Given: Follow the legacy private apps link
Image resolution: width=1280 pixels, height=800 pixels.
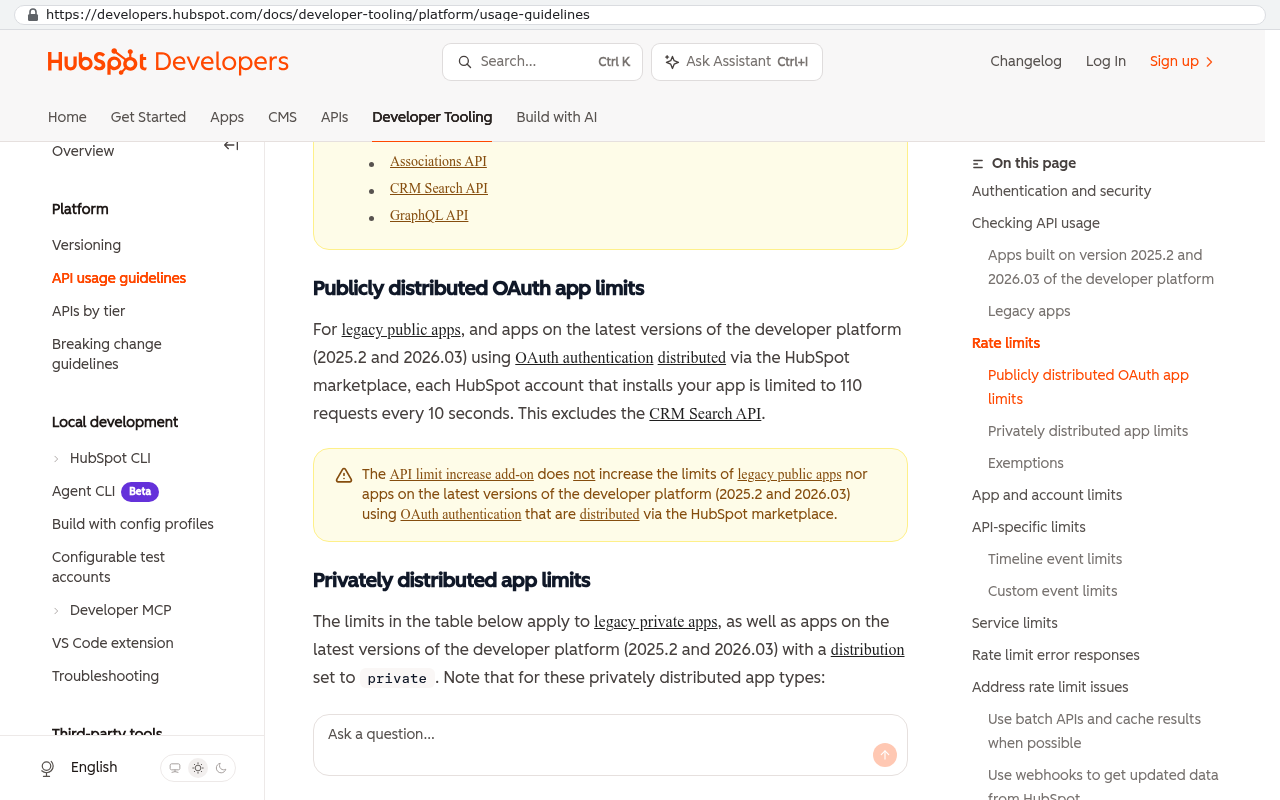Looking at the screenshot, I should 656,622.
